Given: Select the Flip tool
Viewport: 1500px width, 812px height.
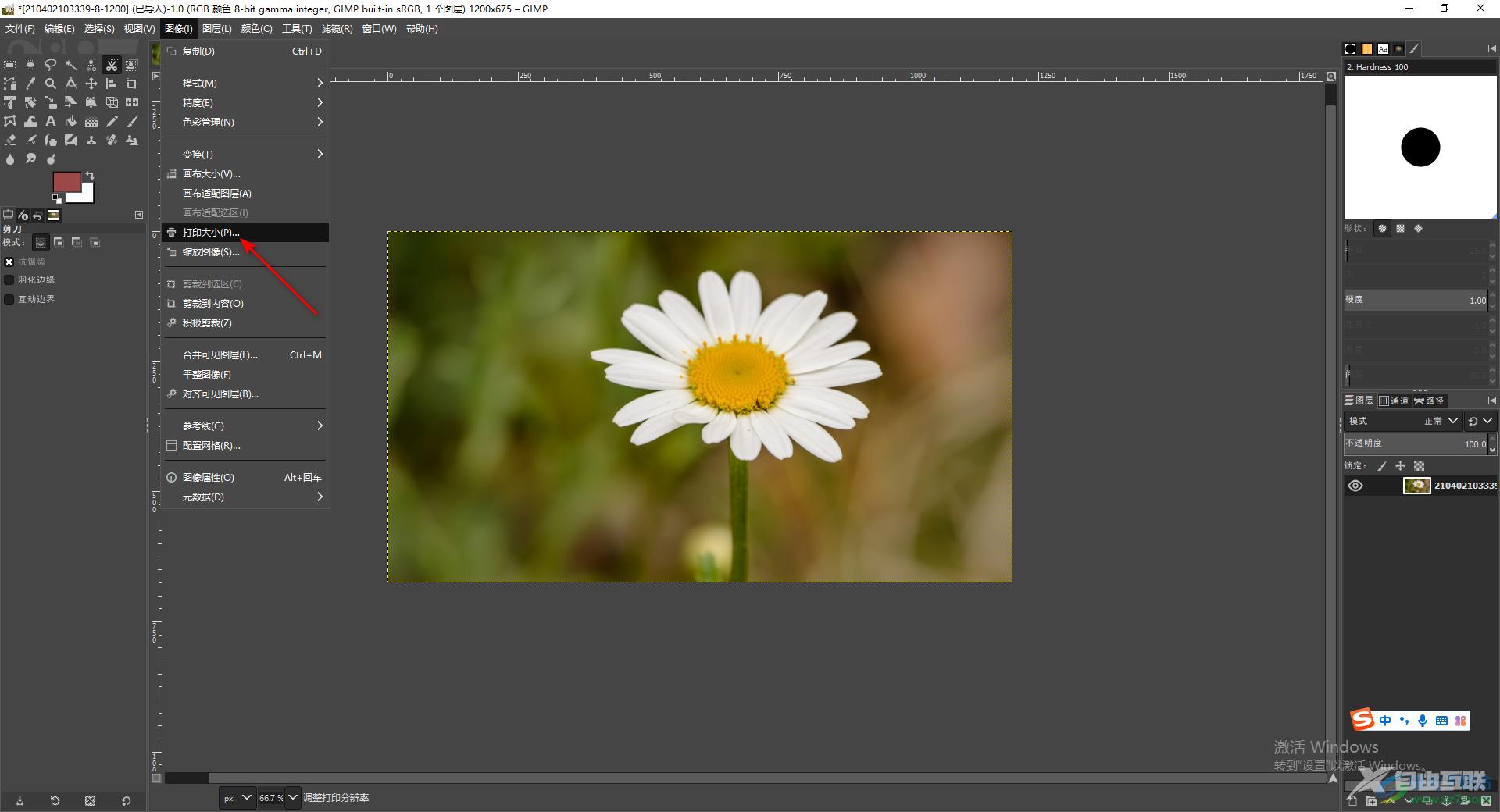Looking at the screenshot, I should [132, 102].
